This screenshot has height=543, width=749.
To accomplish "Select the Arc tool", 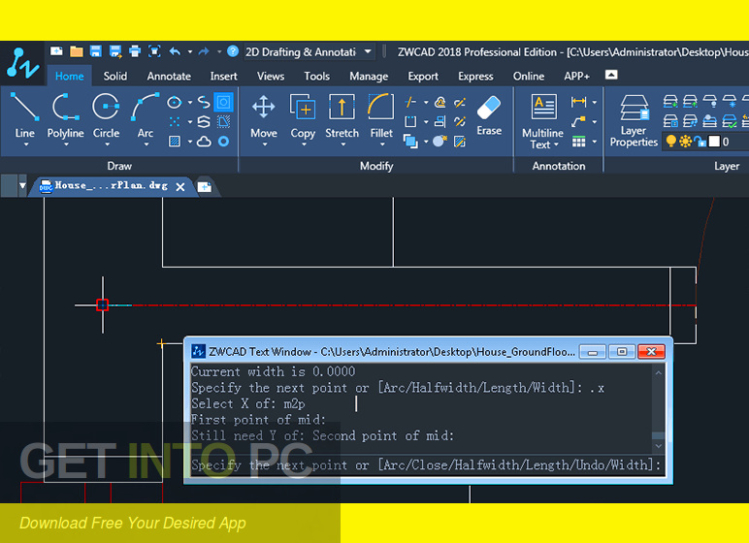I will (x=145, y=114).
